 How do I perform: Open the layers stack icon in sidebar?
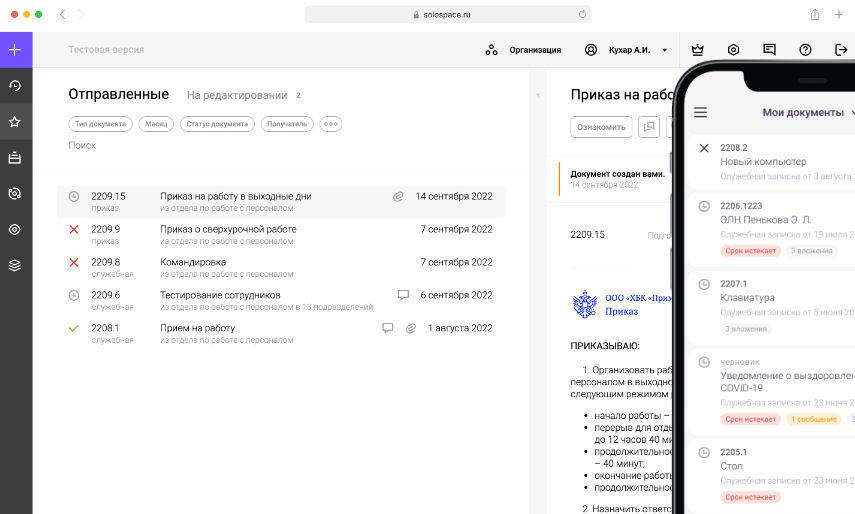15,265
